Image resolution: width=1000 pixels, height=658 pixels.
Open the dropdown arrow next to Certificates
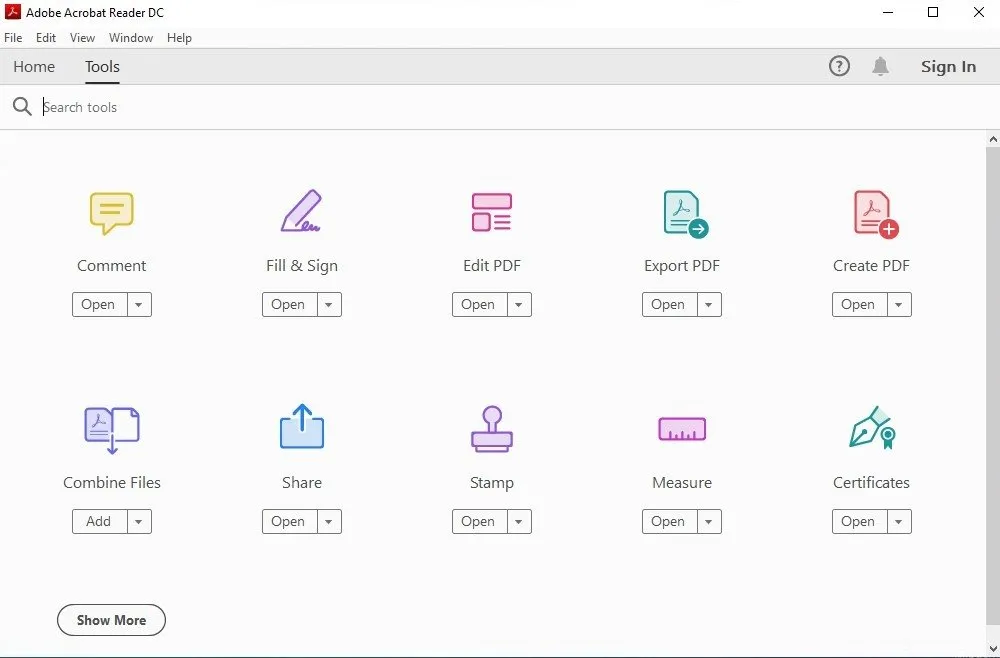coord(899,521)
